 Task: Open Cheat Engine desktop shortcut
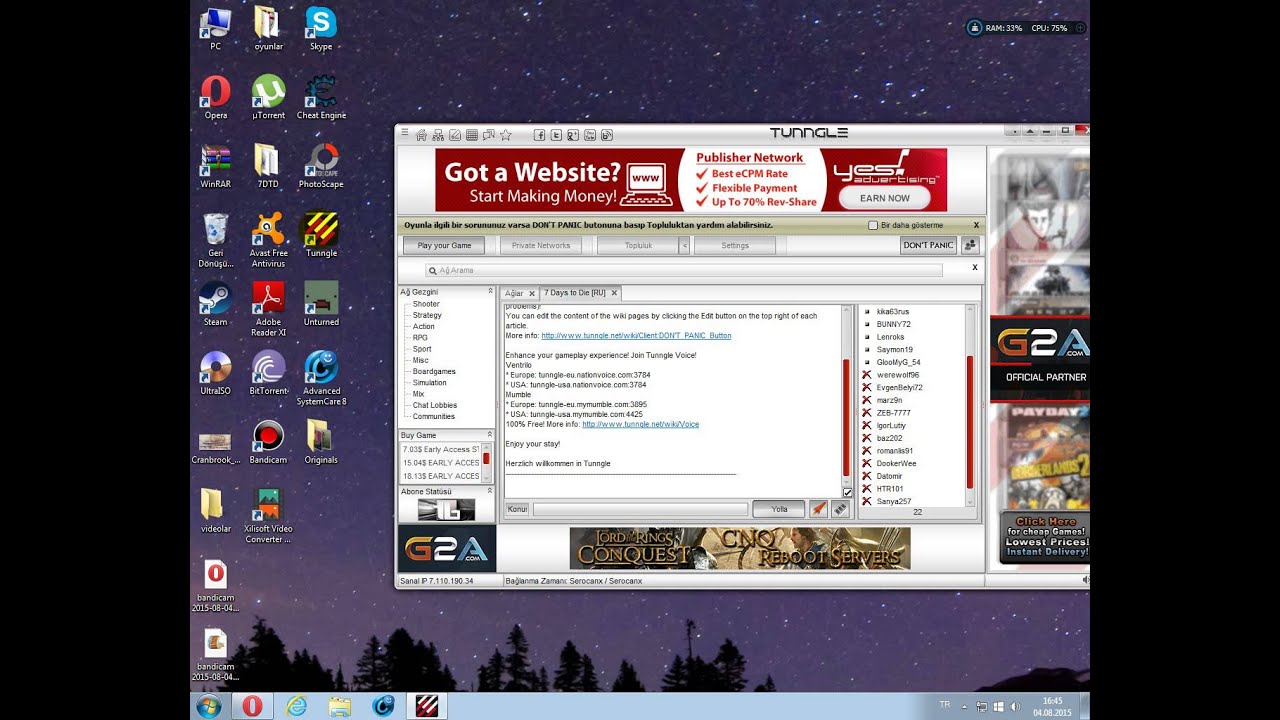coord(321,97)
